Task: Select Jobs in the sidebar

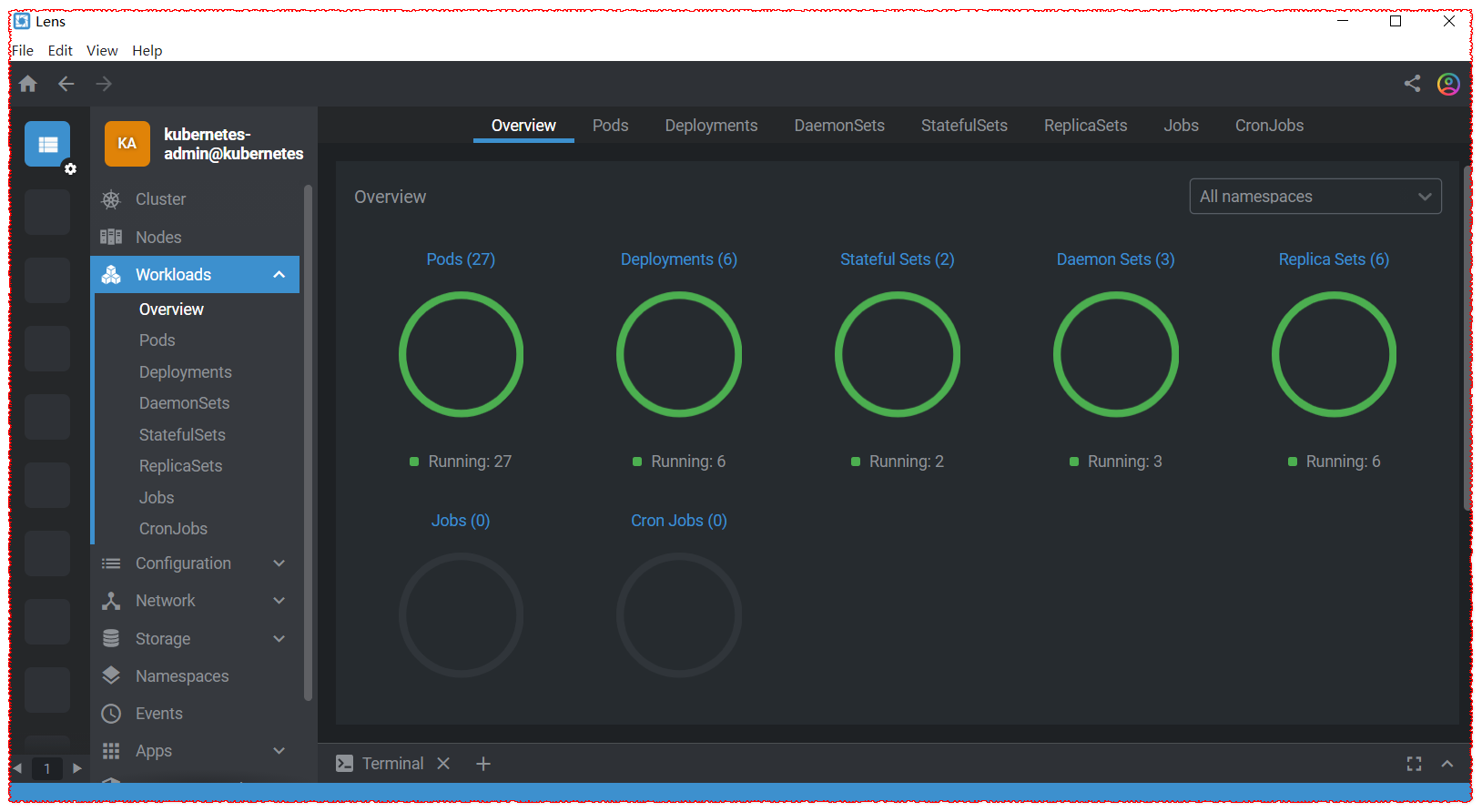Action: [x=157, y=498]
